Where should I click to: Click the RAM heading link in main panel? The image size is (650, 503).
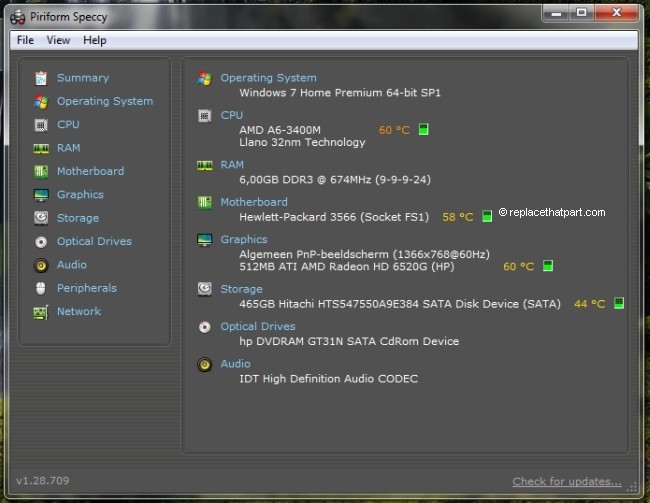[232, 165]
